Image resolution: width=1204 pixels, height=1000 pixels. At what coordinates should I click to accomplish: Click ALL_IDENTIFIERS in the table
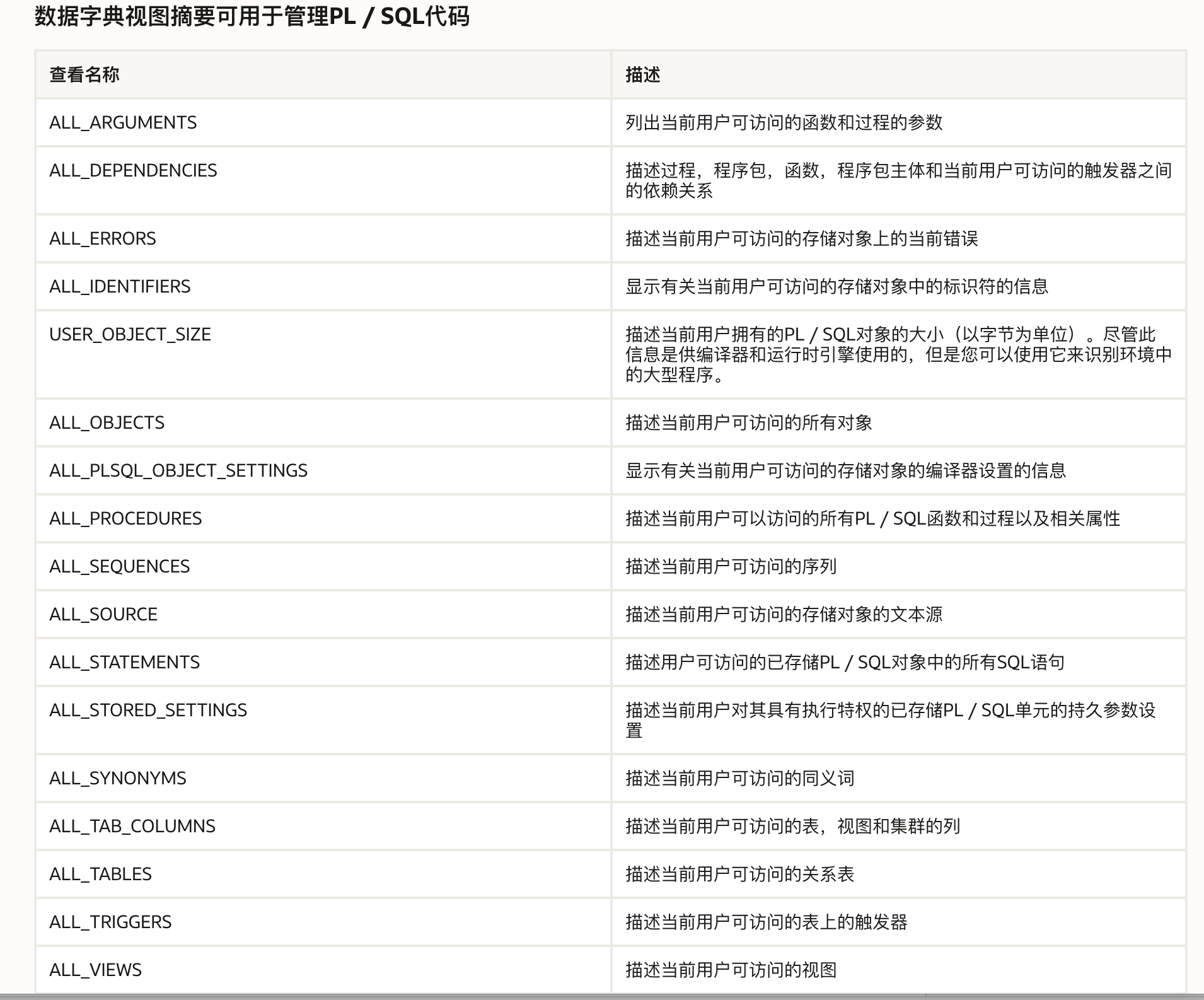[x=120, y=286]
